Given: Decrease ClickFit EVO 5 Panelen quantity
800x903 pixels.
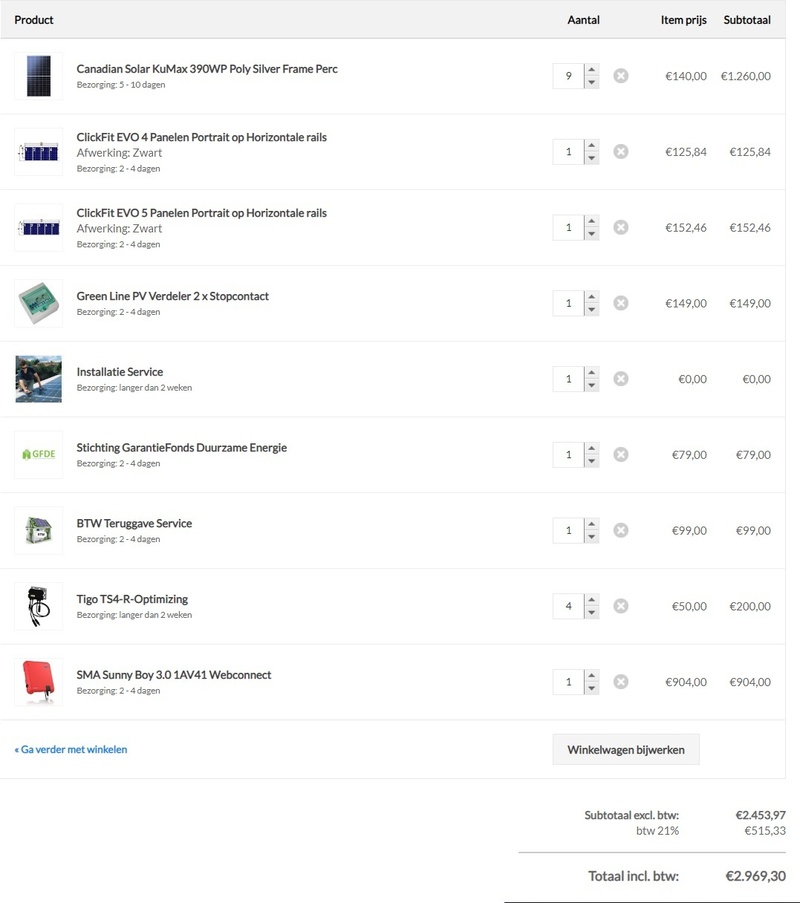Looking at the screenshot, I should pos(591,234).
